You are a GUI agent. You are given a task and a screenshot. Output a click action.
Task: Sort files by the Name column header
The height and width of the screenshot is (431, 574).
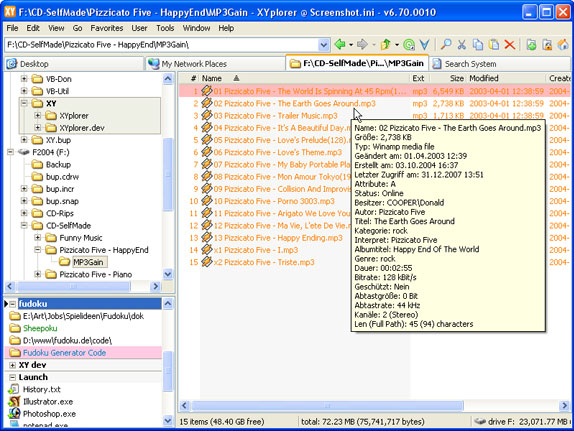304,78
